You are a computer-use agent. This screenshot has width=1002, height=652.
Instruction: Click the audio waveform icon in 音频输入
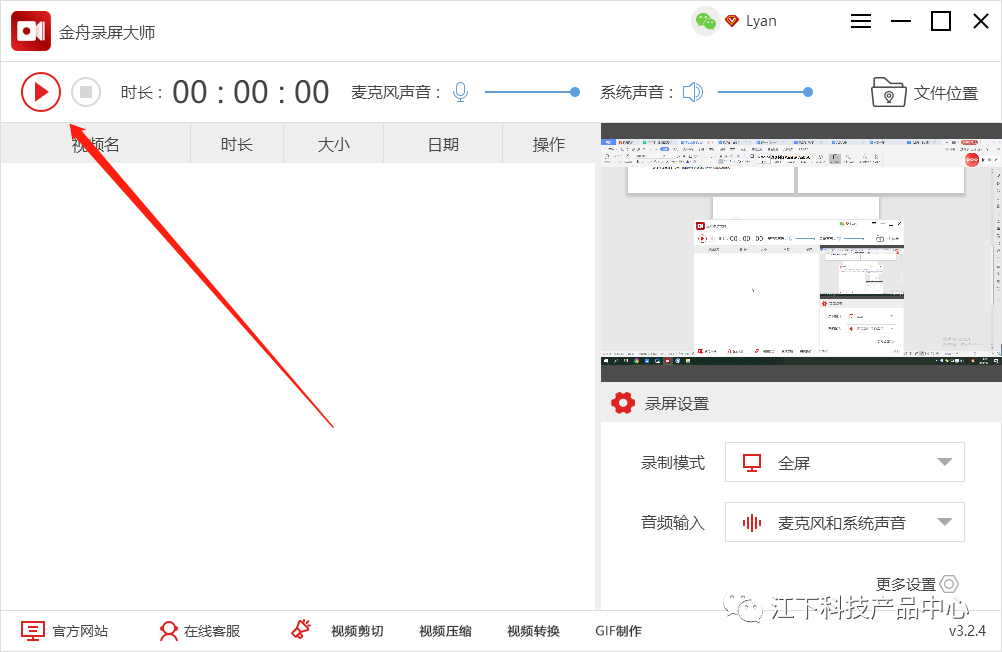752,523
